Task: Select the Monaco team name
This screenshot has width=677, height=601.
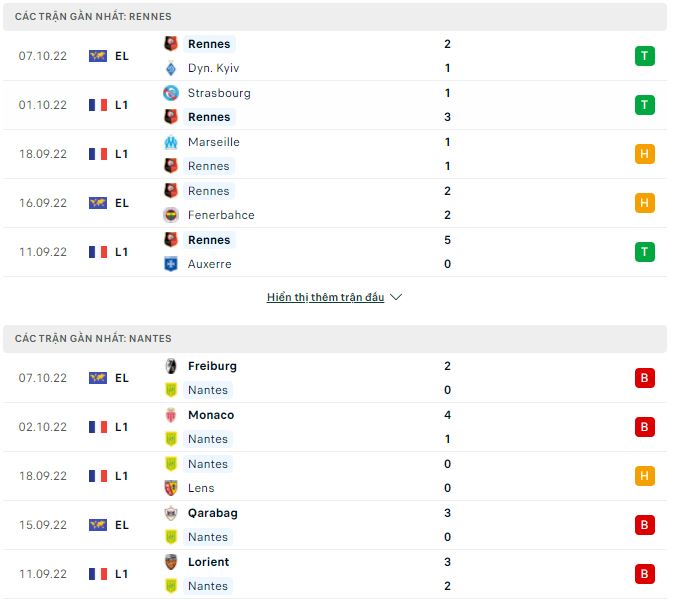Action: coord(211,415)
